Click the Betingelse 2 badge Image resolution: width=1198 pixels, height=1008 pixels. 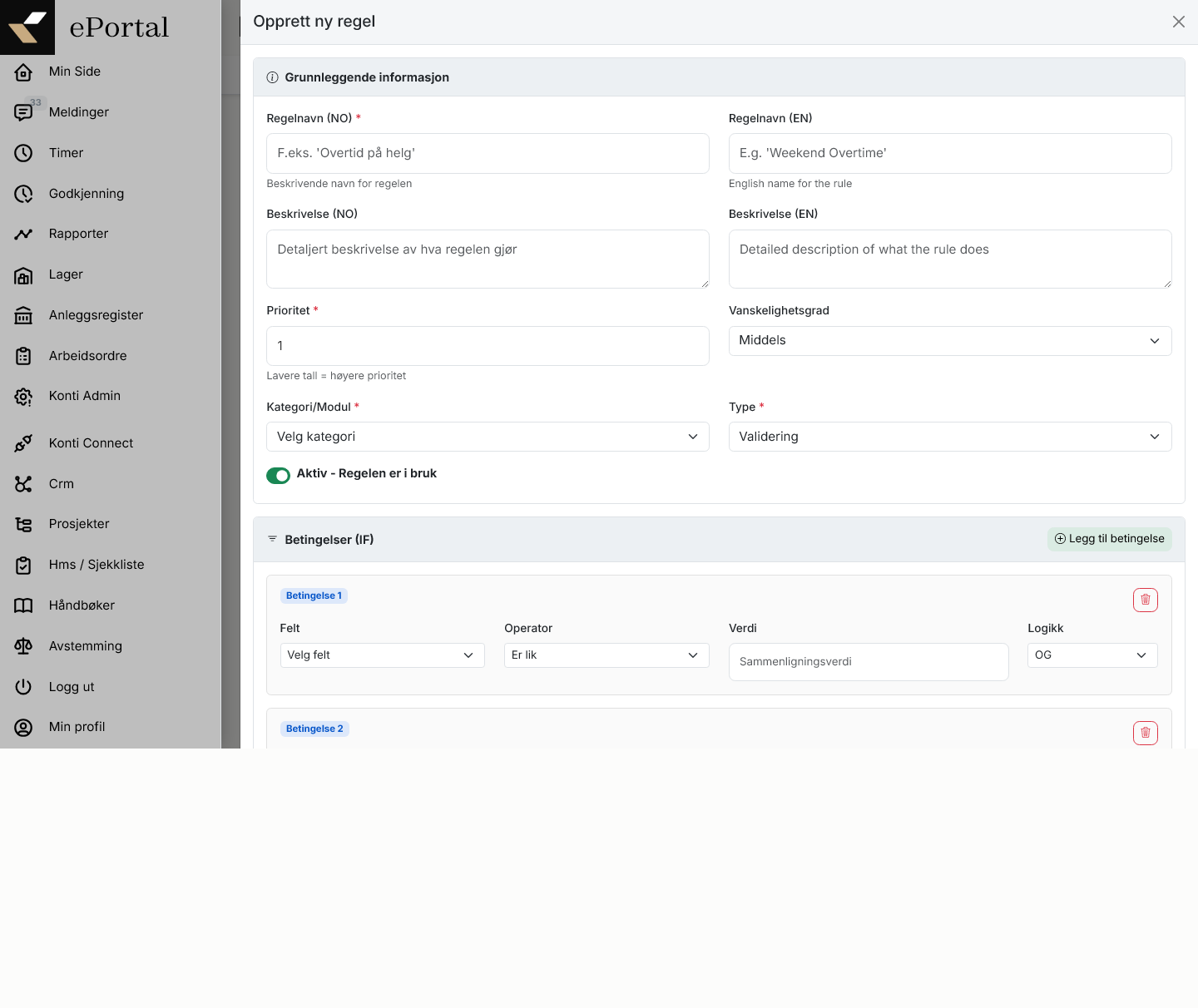[x=314, y=729]
